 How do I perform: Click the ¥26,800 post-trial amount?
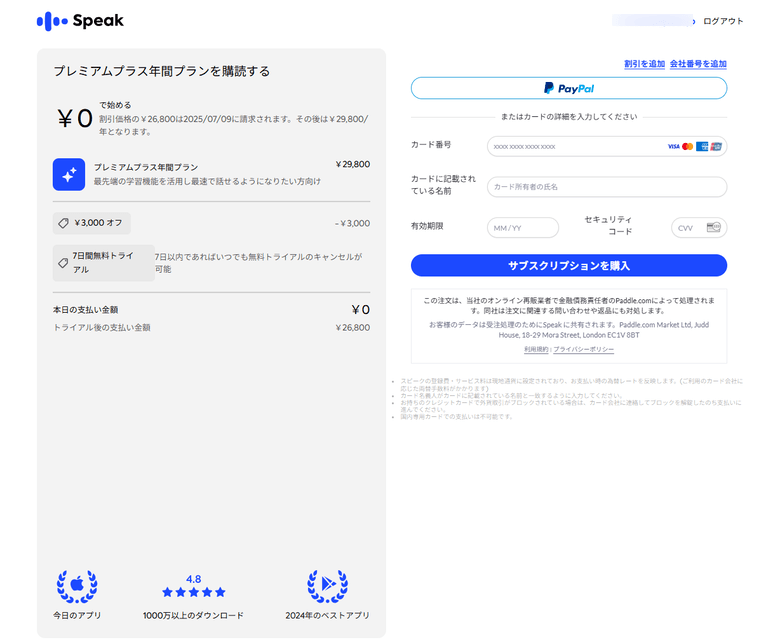click(x=353, y=328)
